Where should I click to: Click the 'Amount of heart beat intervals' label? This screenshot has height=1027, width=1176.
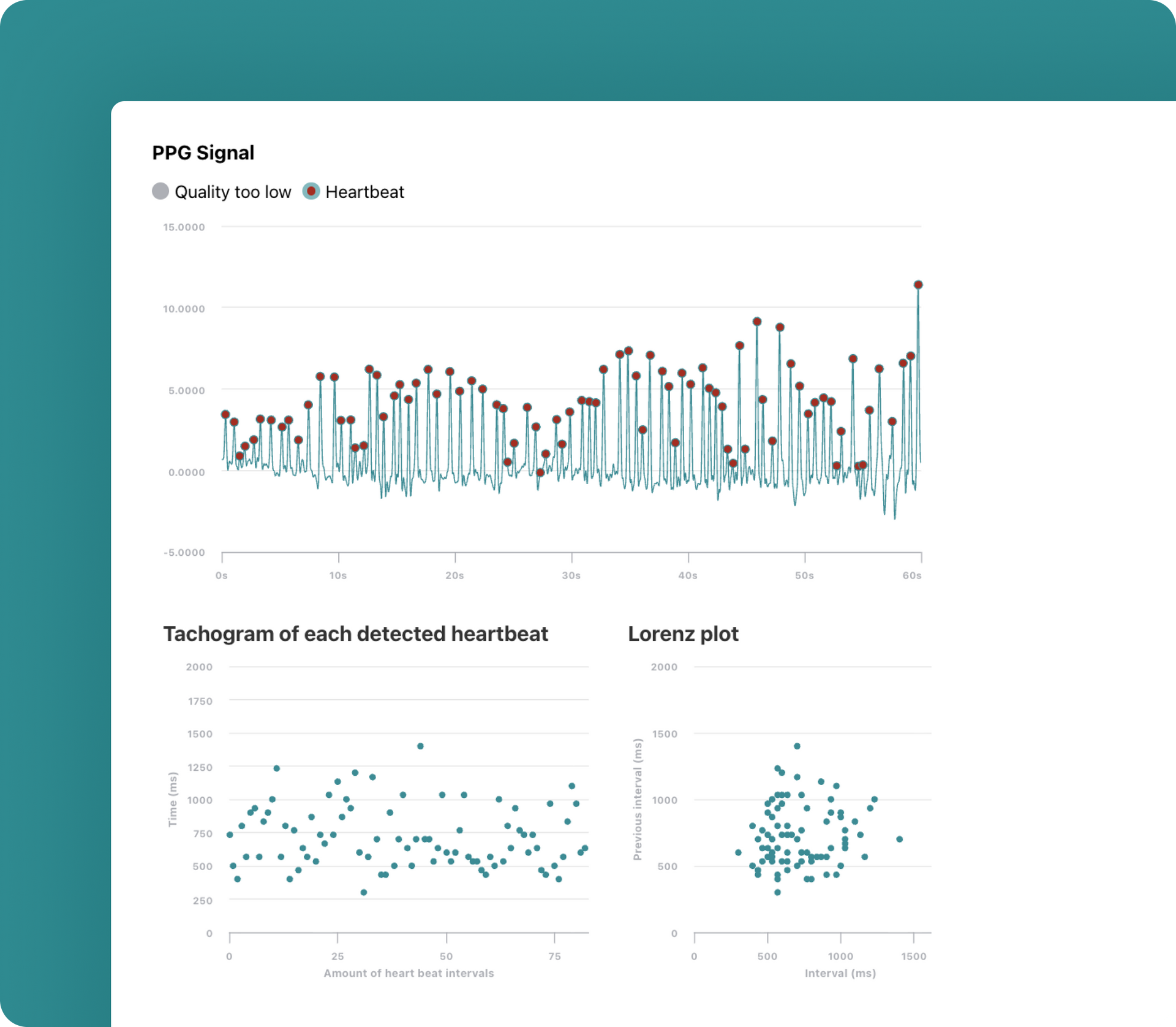coord(409,973)
